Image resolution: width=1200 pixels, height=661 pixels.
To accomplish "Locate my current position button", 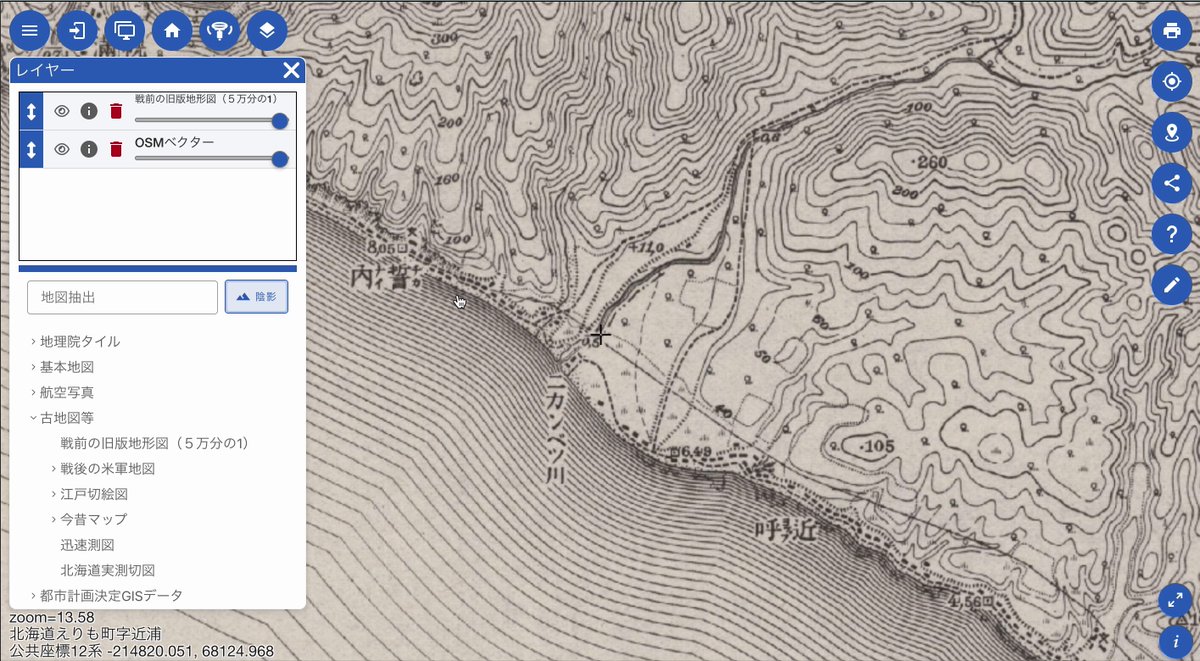I will (x=1172, y=81).
